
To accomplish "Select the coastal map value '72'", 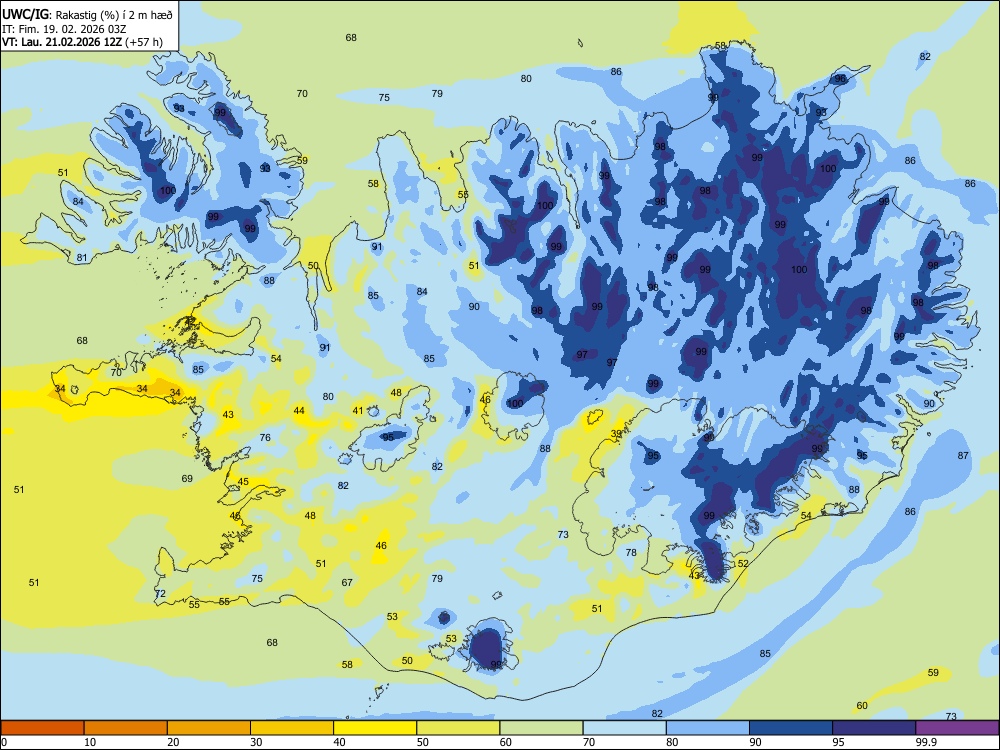I will tap(160, 594).
